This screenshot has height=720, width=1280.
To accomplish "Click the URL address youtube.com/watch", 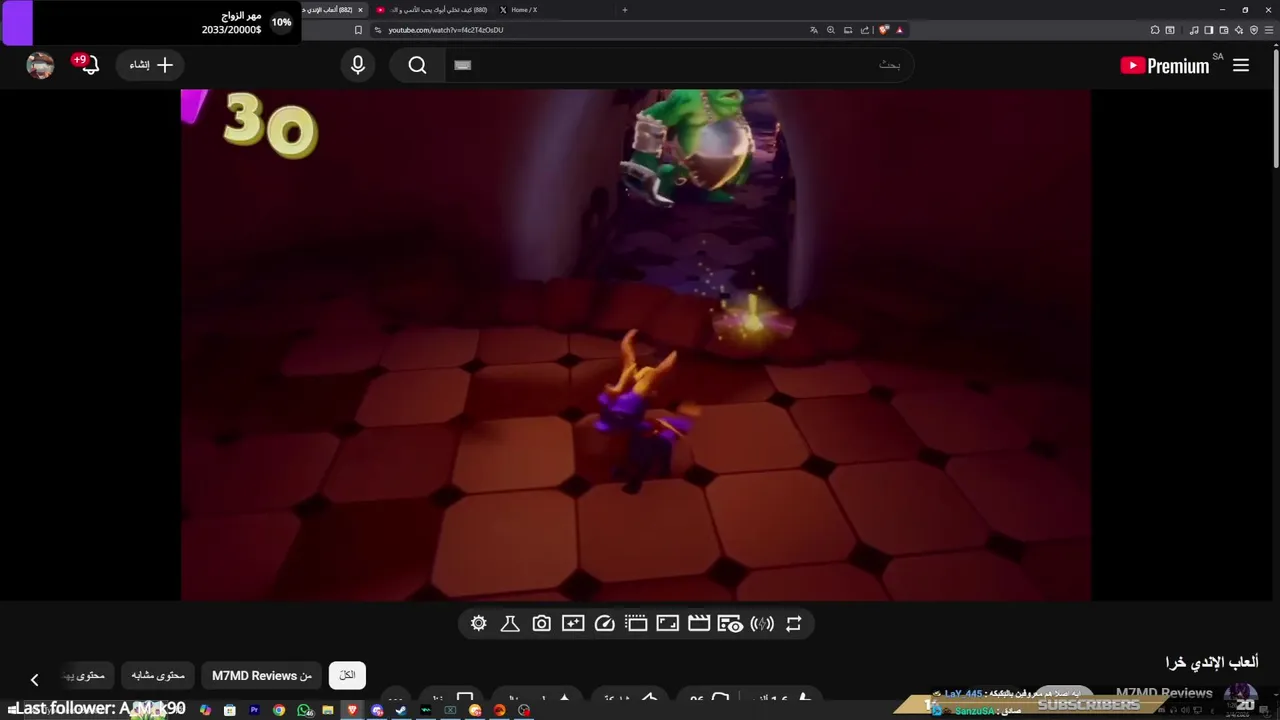I will pyautogui.click(x=446, y=30).
